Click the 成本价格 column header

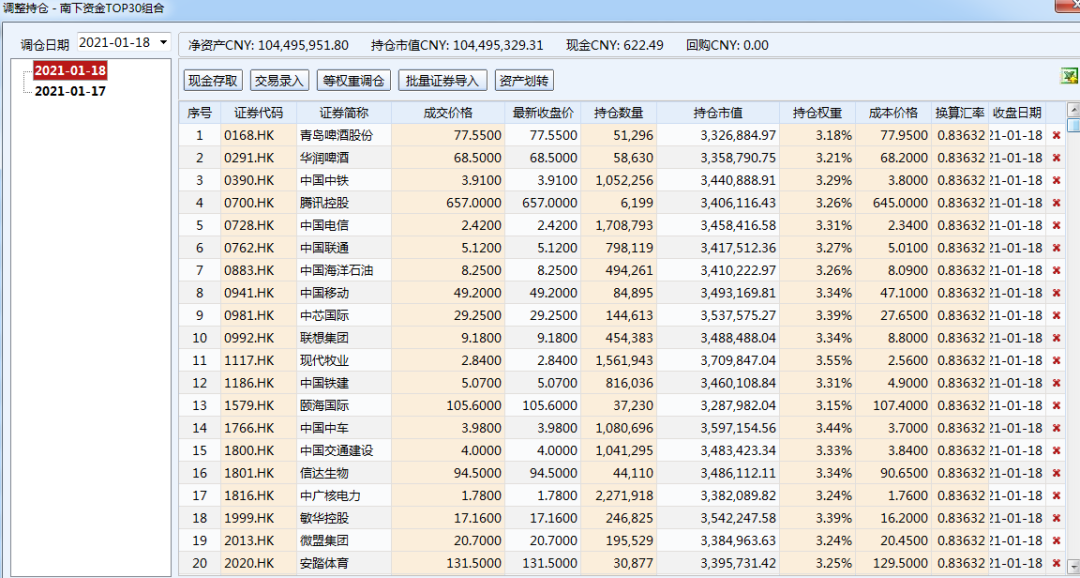coord(893,113)
